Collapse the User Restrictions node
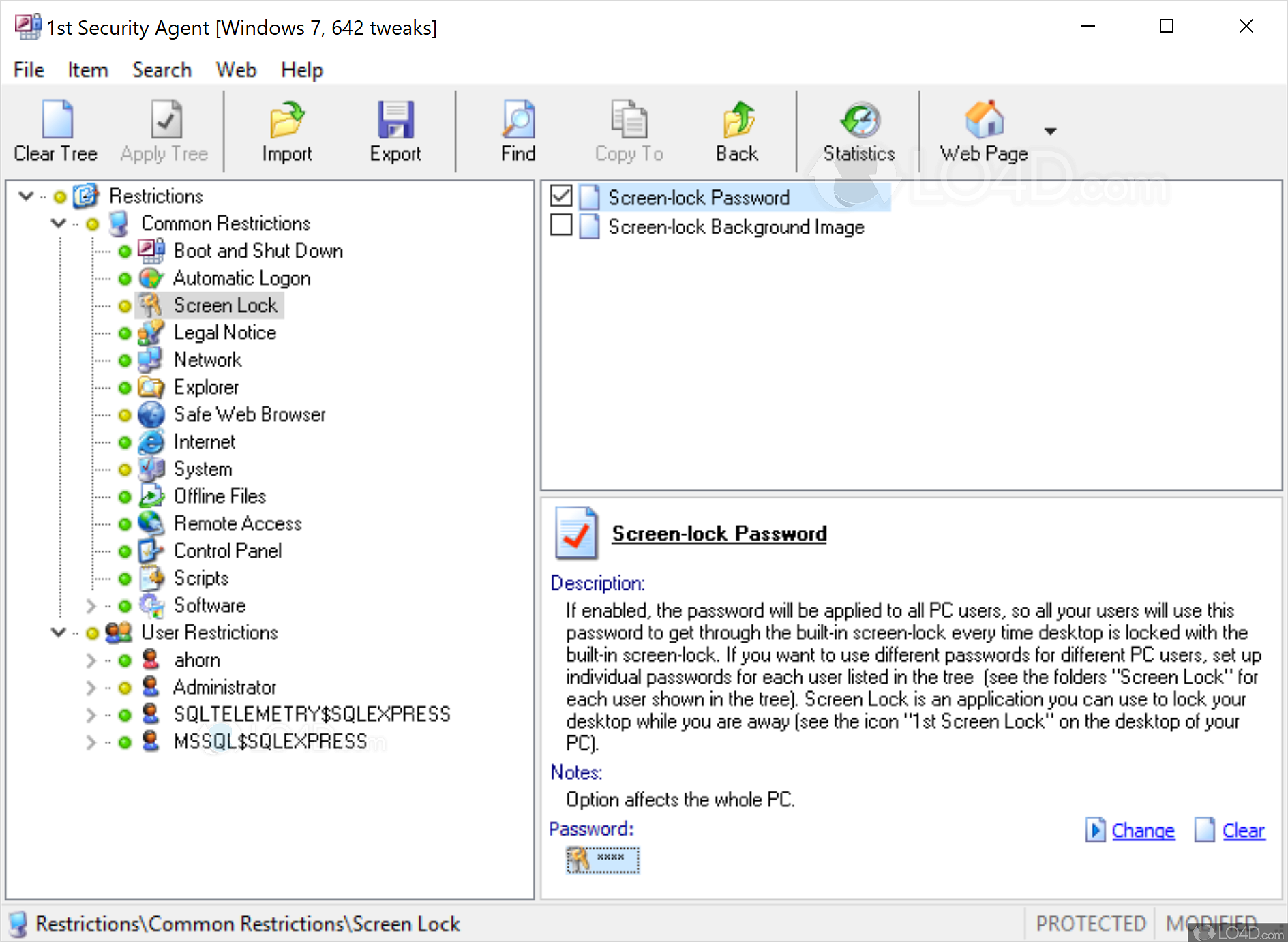The image size is (1288, 942). [59, 633]
